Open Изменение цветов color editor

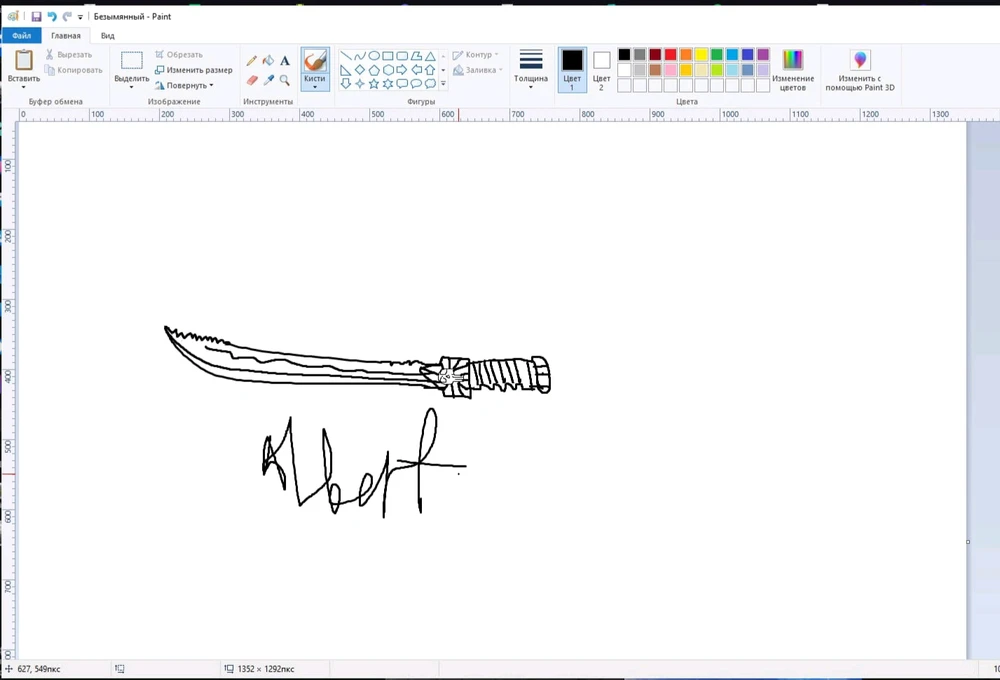(793, 68)
